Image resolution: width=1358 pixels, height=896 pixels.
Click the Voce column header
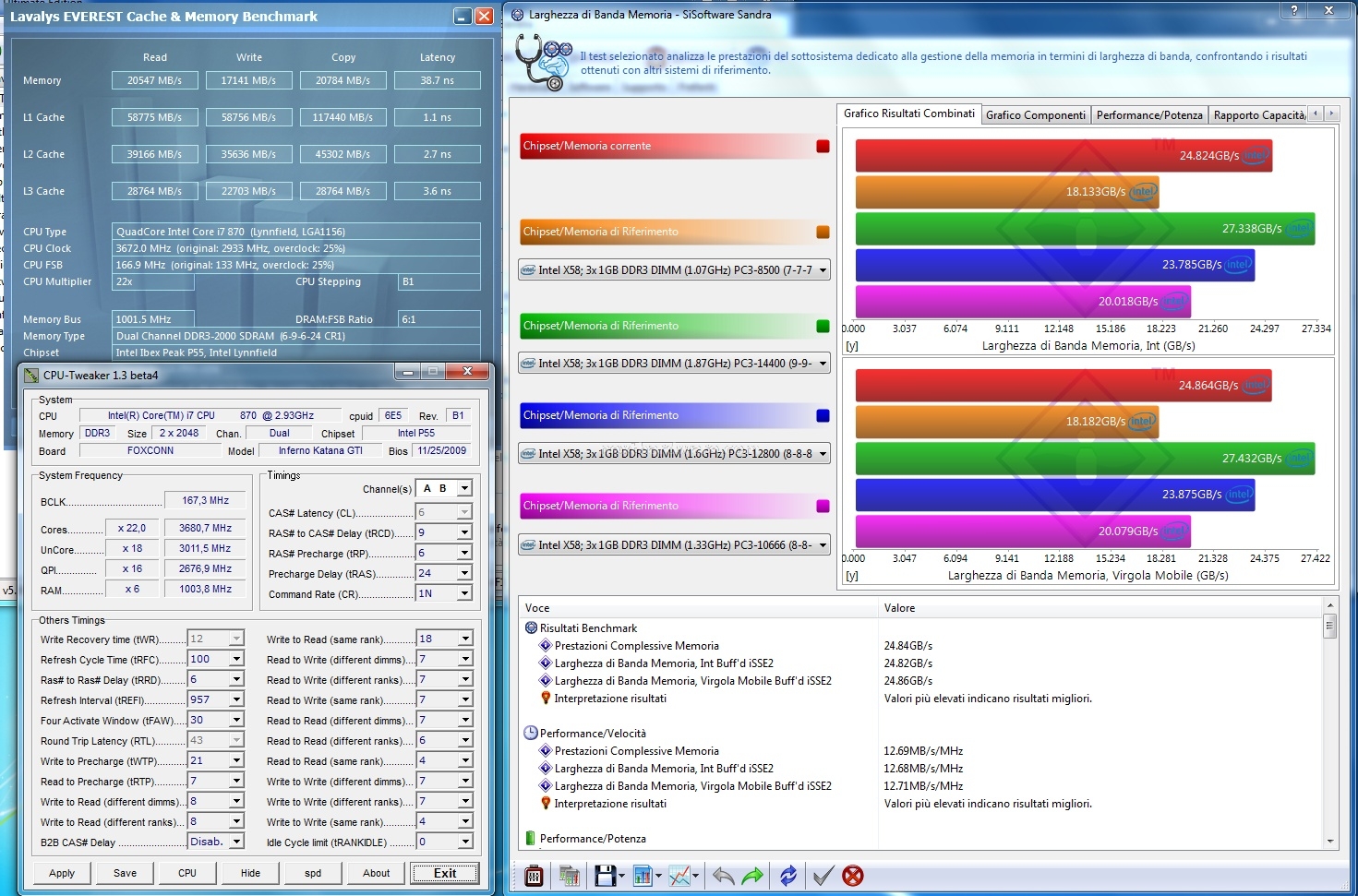(x=698, y=607)
